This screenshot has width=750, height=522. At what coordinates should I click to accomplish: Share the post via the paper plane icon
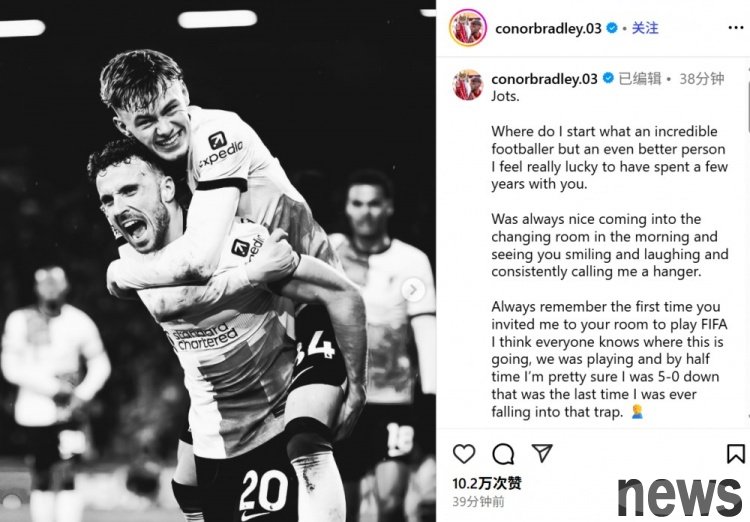tap(542, 453)
